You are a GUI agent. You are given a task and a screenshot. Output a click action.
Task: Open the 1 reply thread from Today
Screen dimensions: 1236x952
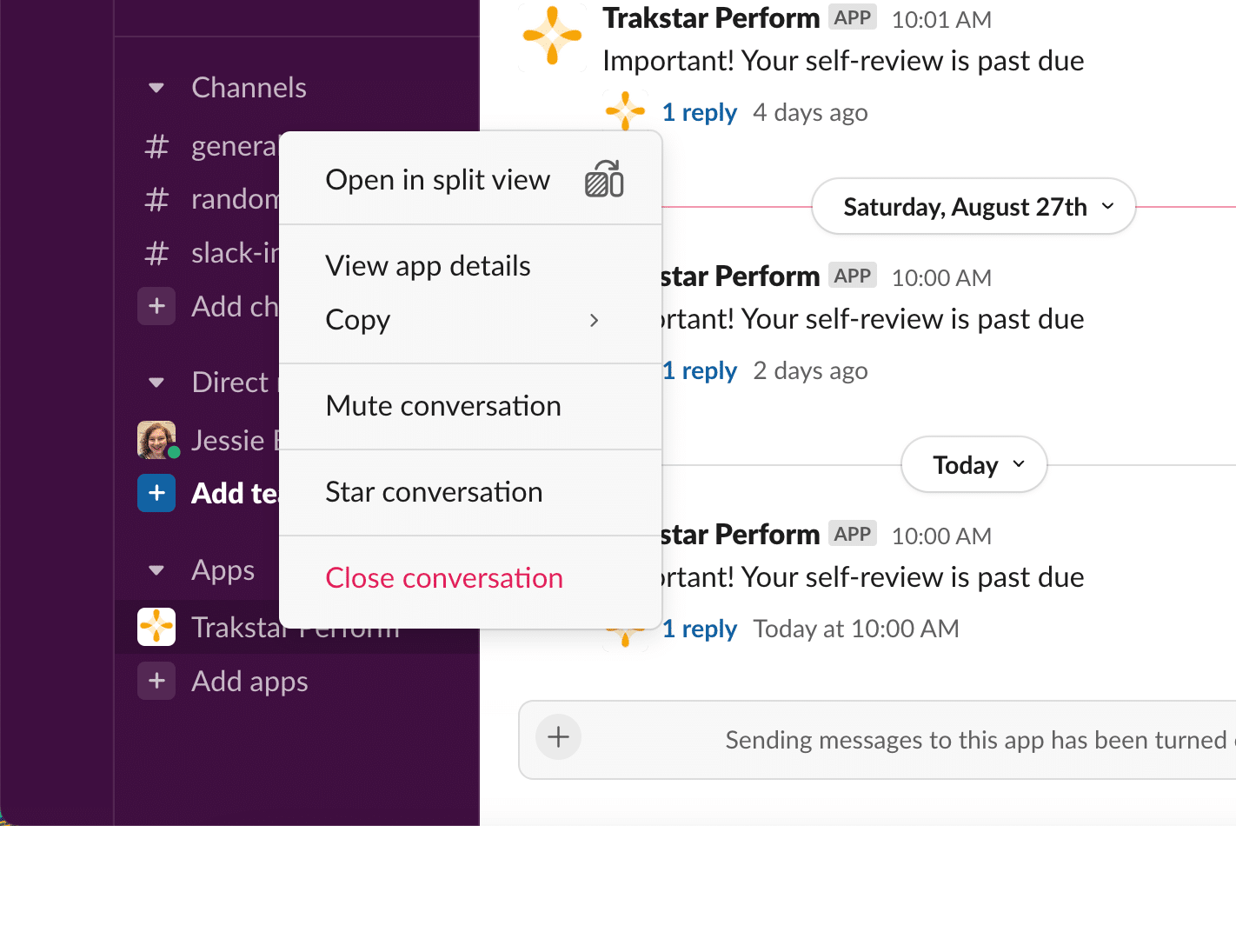[x=699, y=629]
